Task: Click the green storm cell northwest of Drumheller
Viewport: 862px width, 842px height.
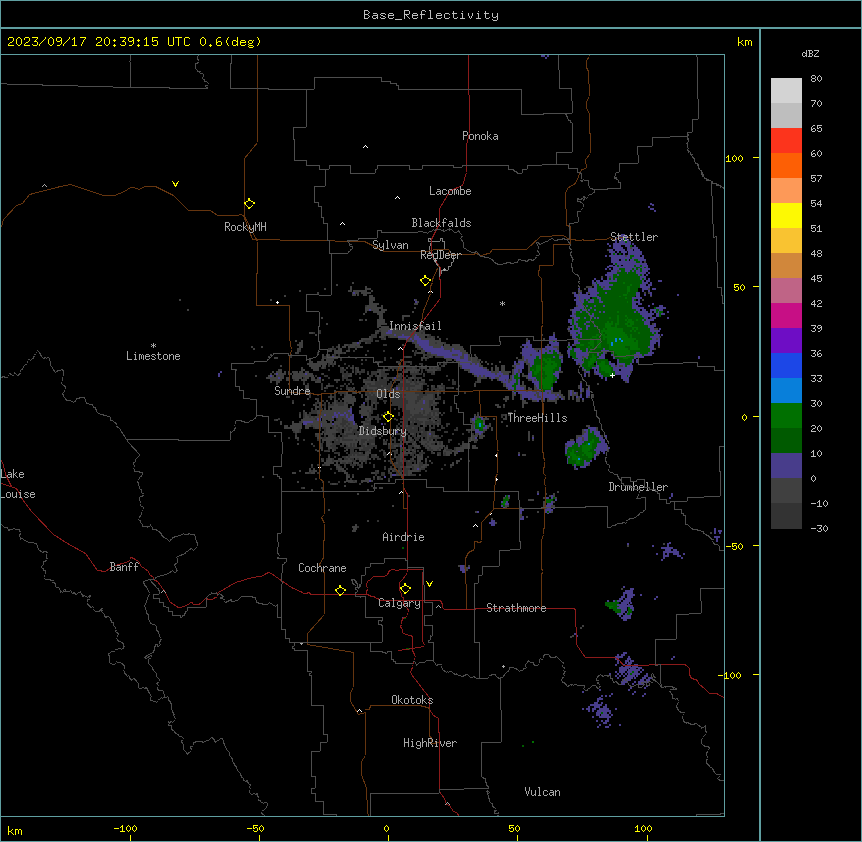Action: [x=584, y=448]
